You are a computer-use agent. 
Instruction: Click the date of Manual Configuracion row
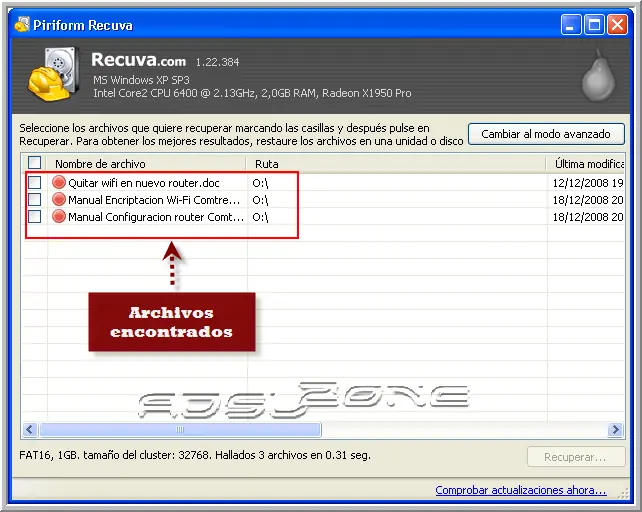click(588, 217)
